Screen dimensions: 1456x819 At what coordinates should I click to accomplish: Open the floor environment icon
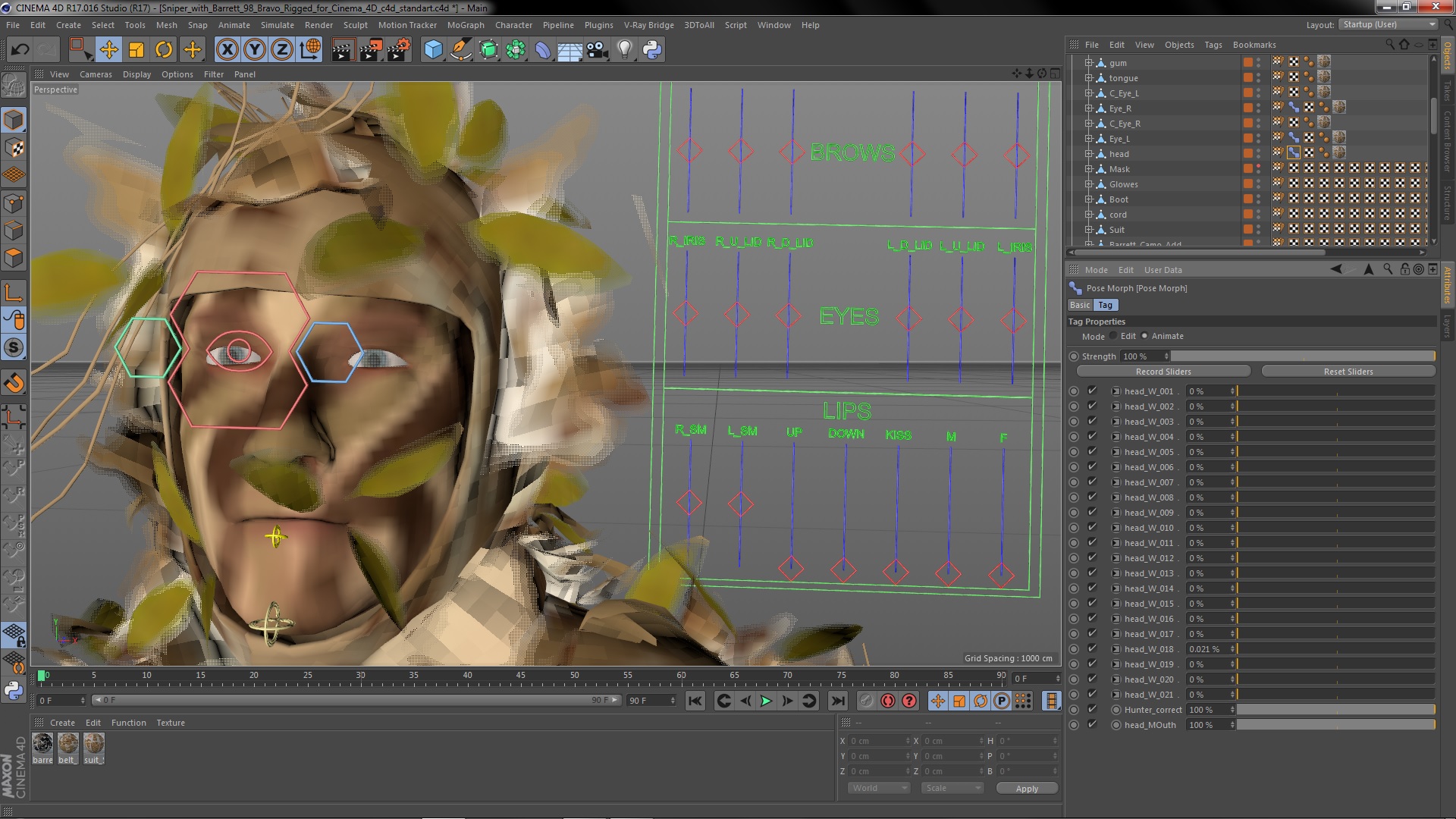coord(570,50)
